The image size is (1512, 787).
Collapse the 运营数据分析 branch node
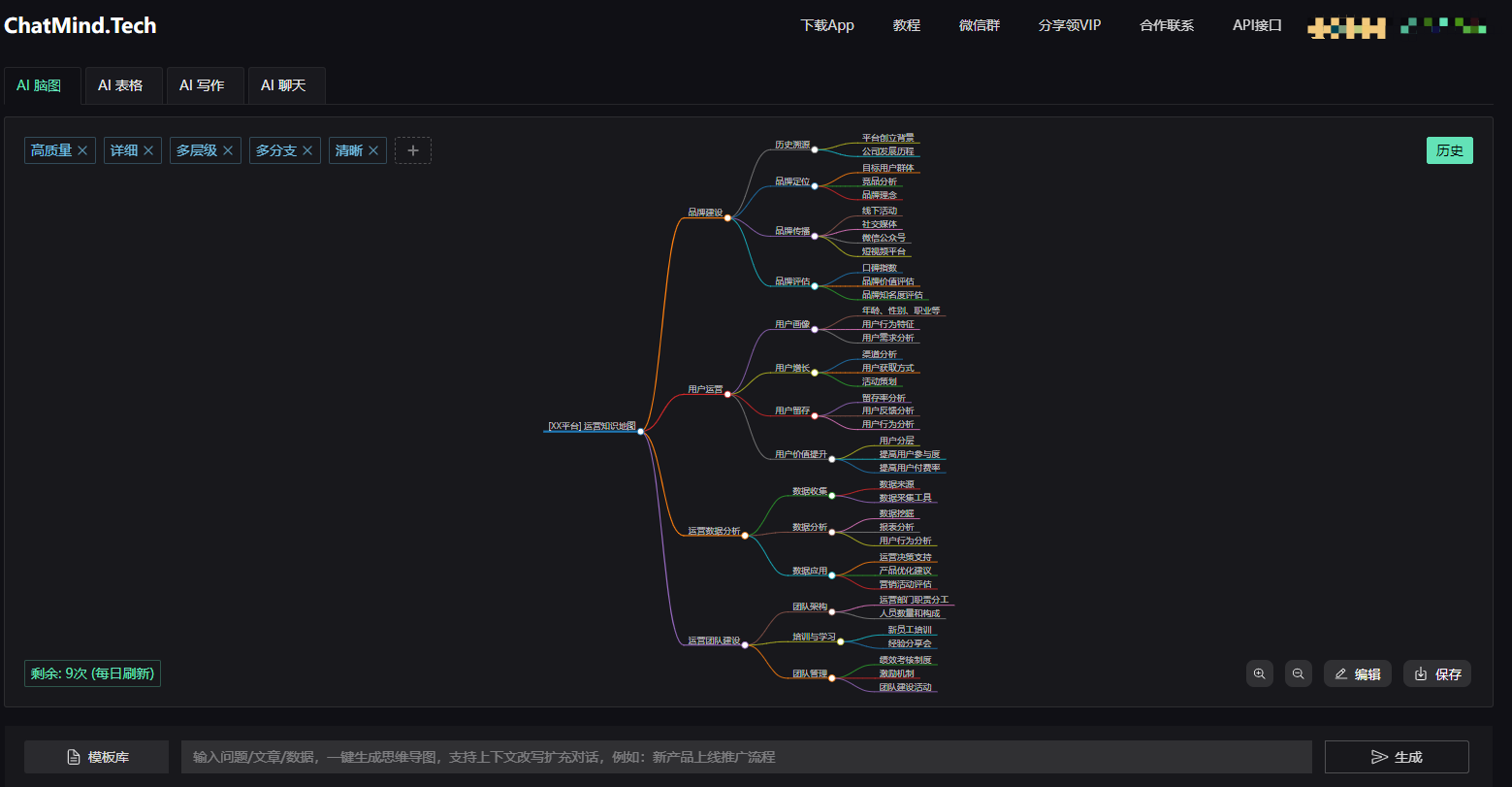click(x=745, y=536)
